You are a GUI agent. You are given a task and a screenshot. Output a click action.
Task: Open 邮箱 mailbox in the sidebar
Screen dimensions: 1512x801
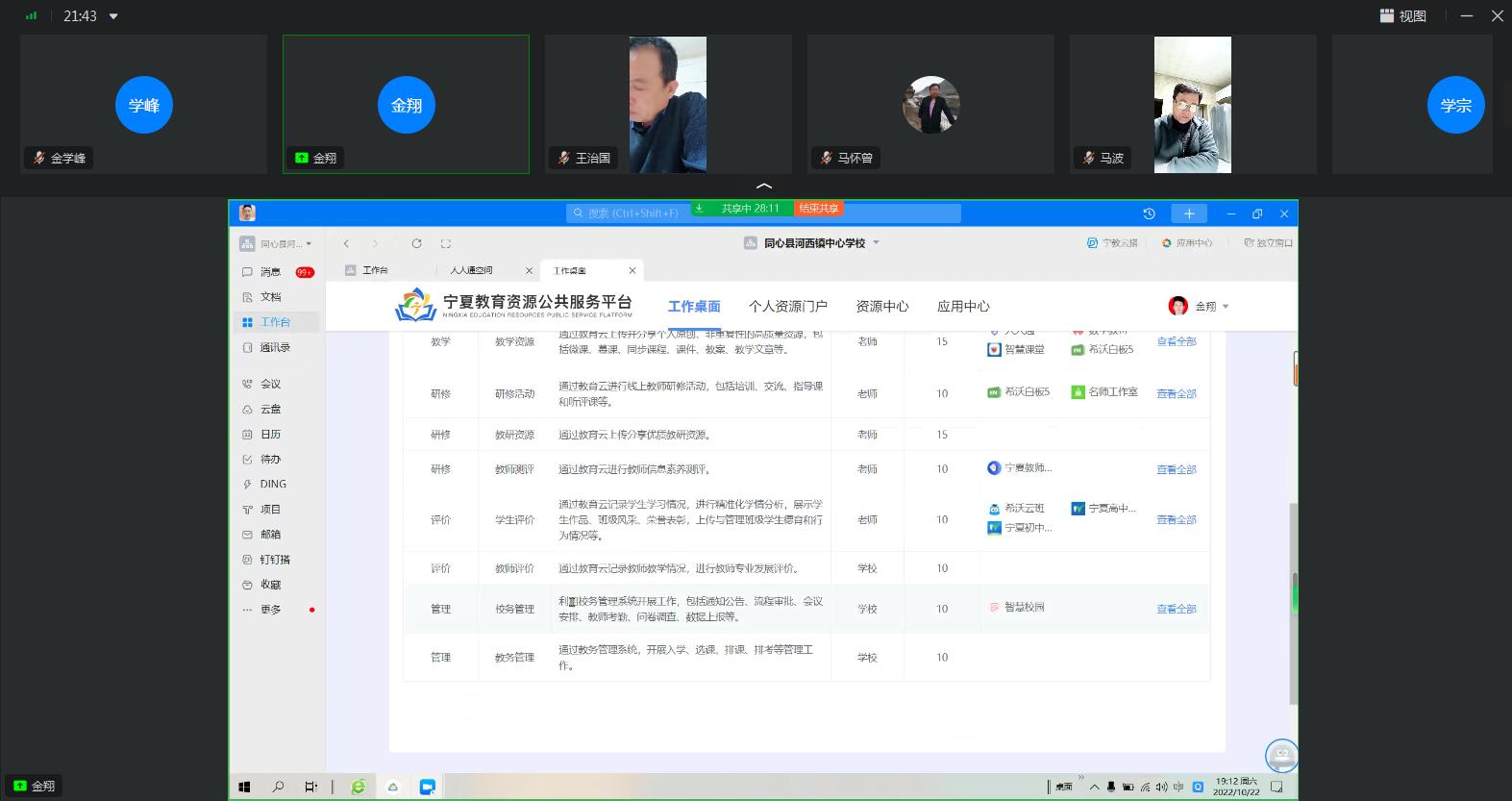tap(270, 535)
